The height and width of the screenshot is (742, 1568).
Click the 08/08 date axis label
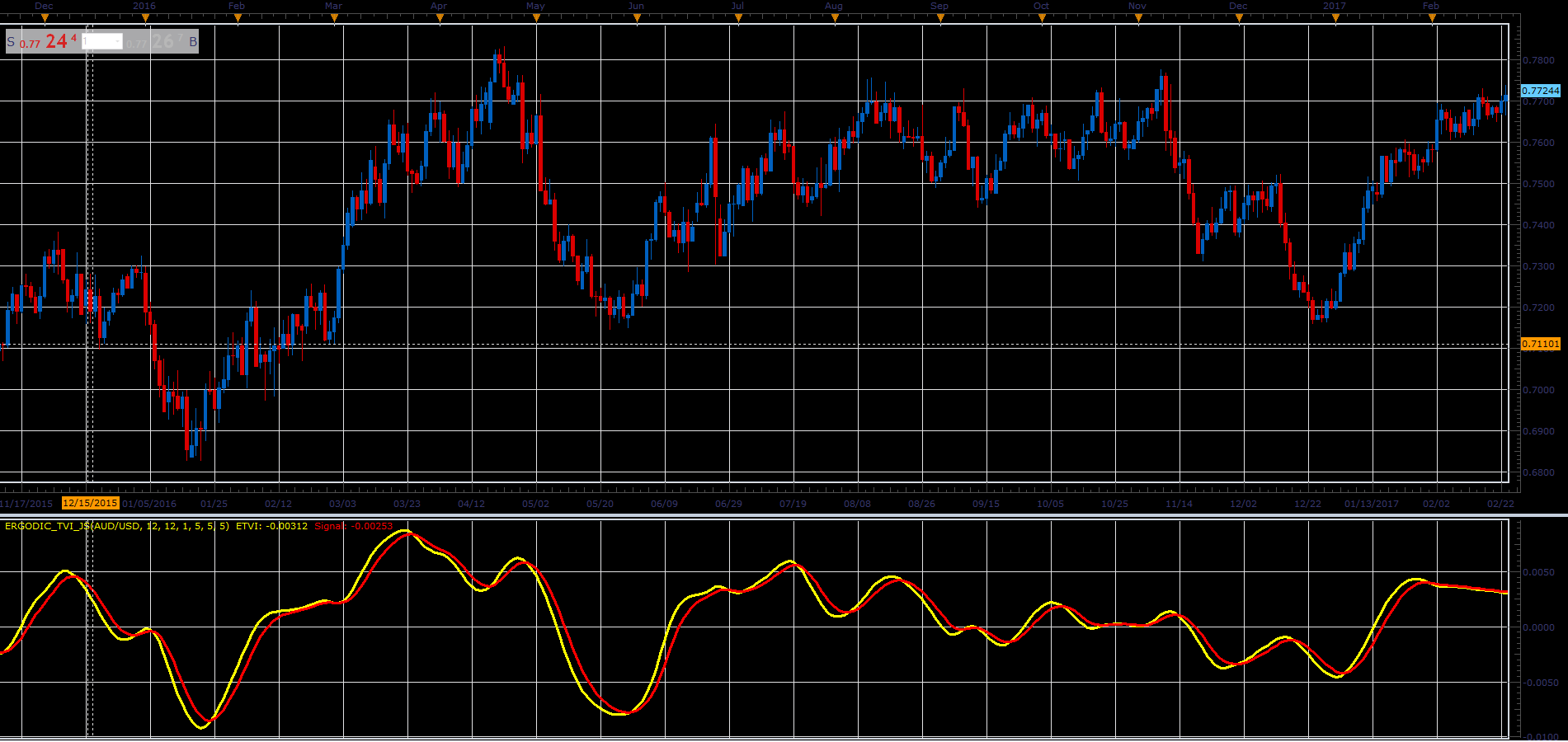coord(857,504)
